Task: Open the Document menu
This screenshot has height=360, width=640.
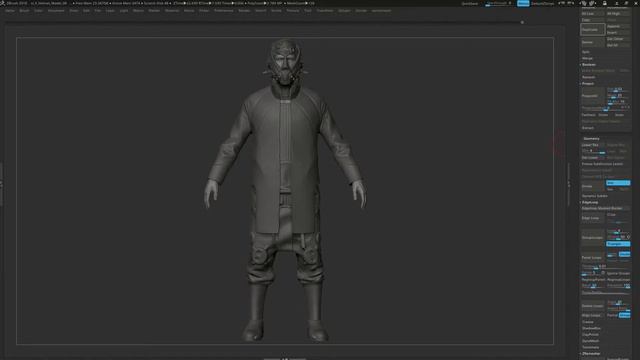Action: pos(56,11)
